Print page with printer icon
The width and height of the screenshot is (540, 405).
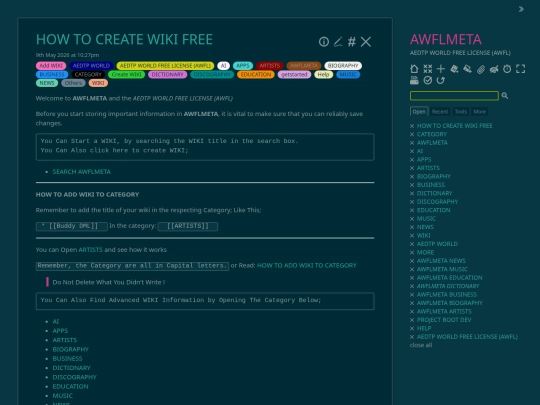(x=414, y=80)
